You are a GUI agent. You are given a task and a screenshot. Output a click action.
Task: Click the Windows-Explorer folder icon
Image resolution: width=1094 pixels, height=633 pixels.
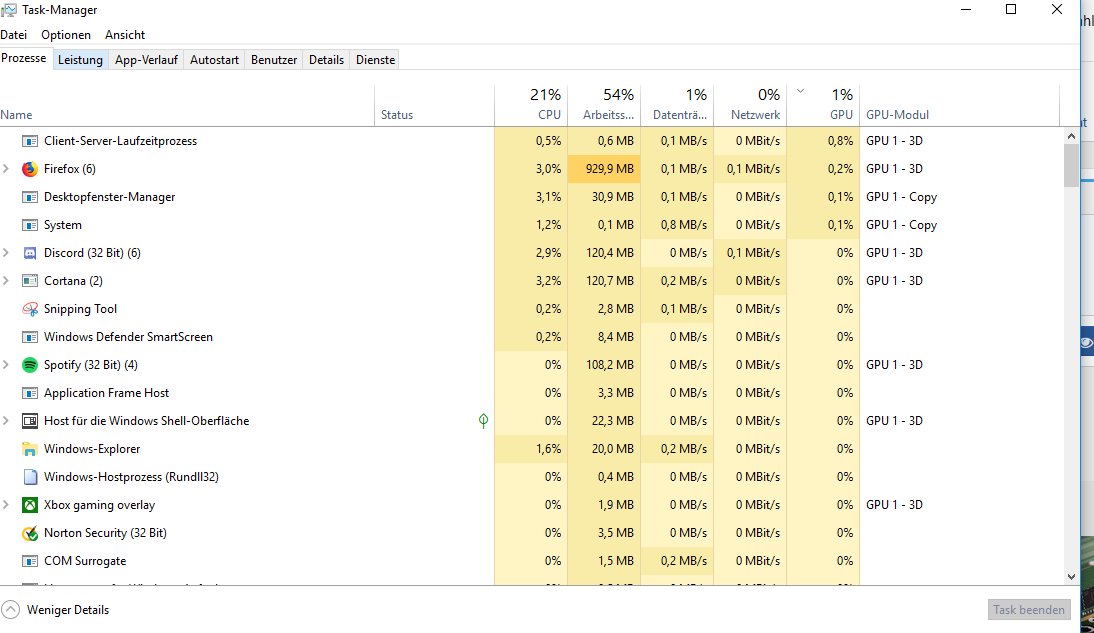click(x=29, y=449)
